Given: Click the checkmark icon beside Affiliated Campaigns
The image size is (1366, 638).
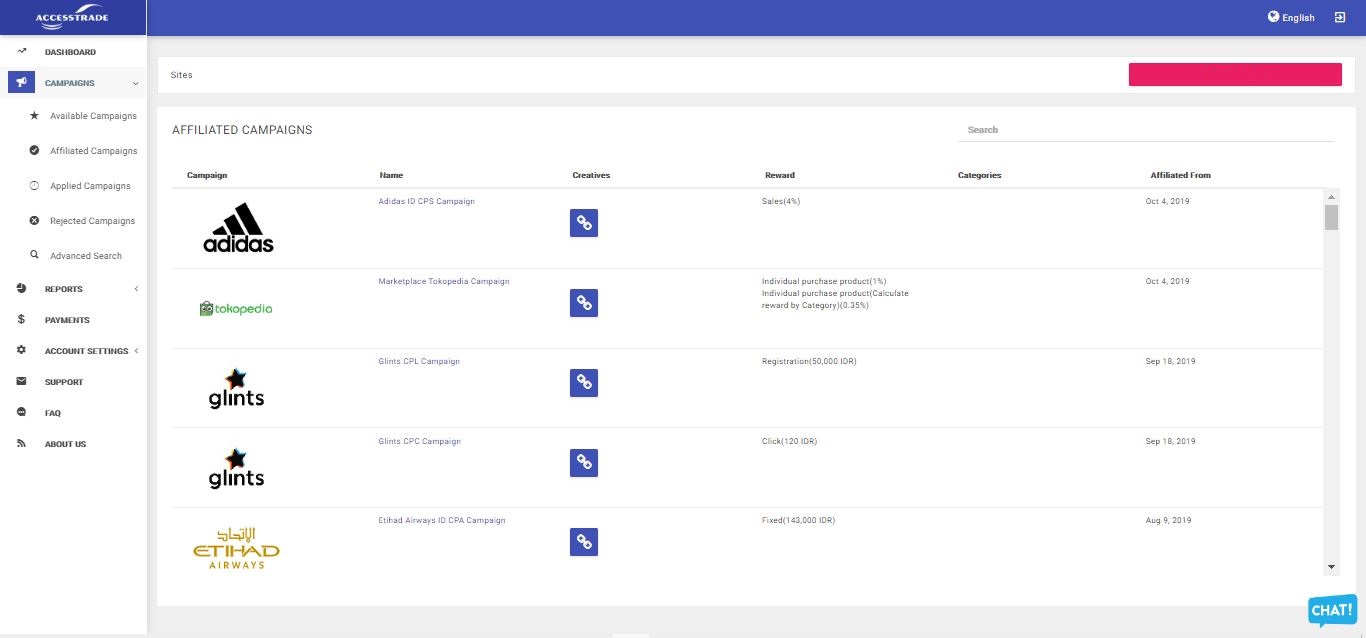Looking at the screenshot, I should pyautogui.click(x=34, y=151).
